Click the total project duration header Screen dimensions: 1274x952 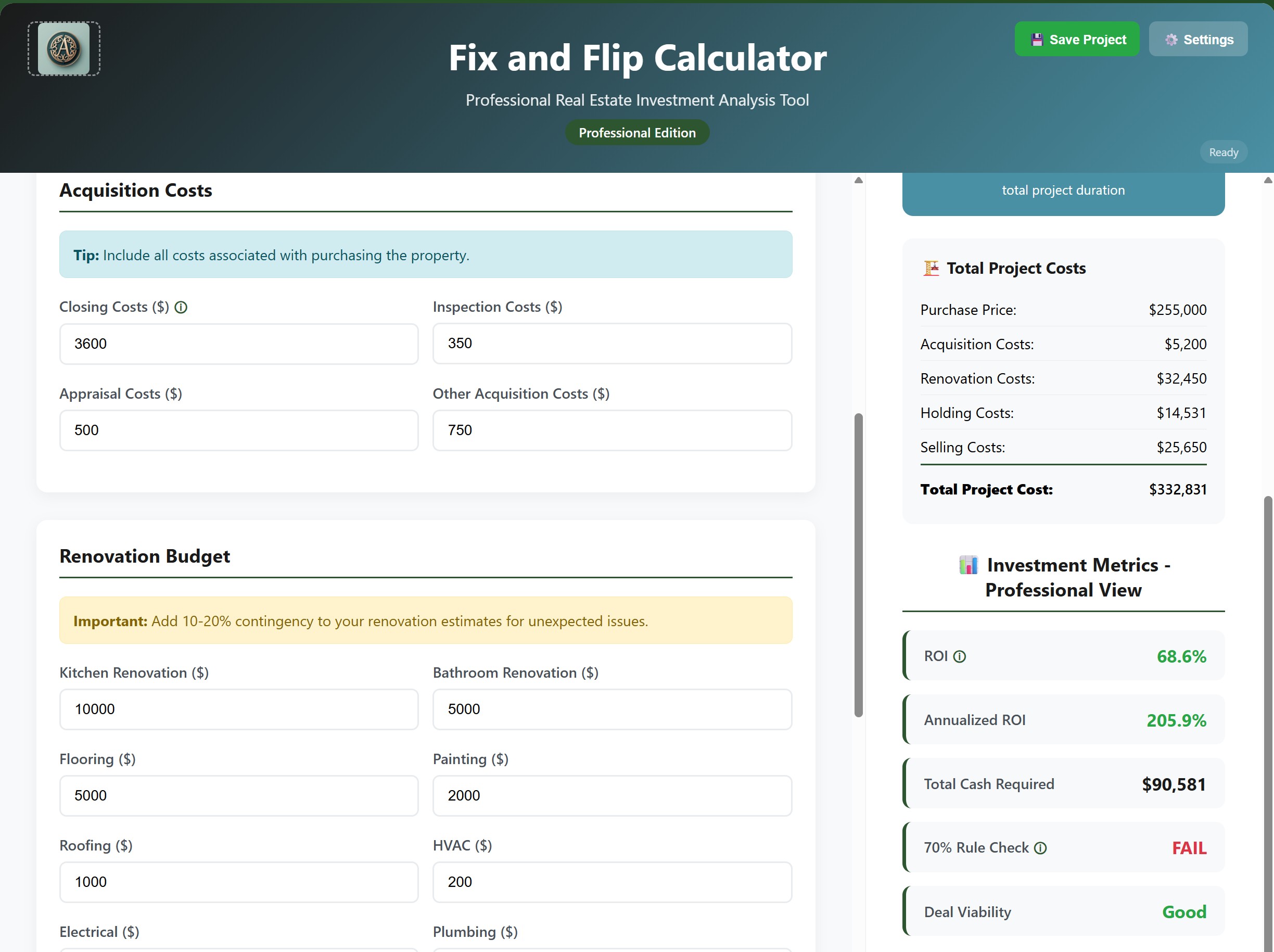pos(1063,190)
